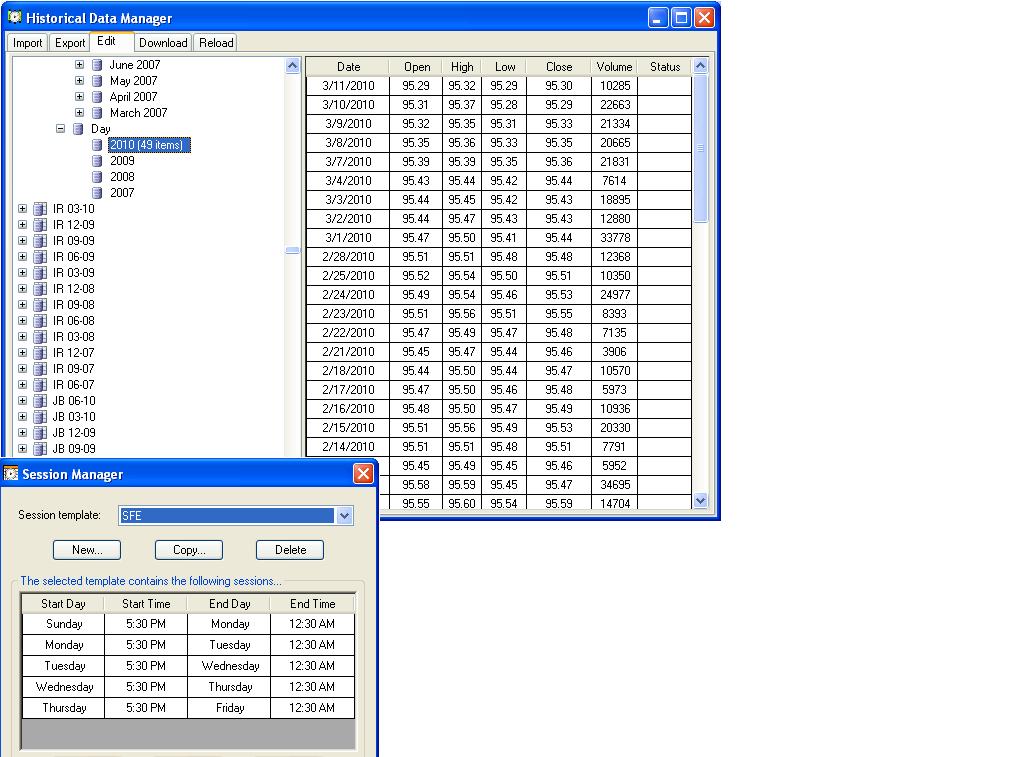
Task: Click the tree panel scroll up arrow
Action: point(293,65)
